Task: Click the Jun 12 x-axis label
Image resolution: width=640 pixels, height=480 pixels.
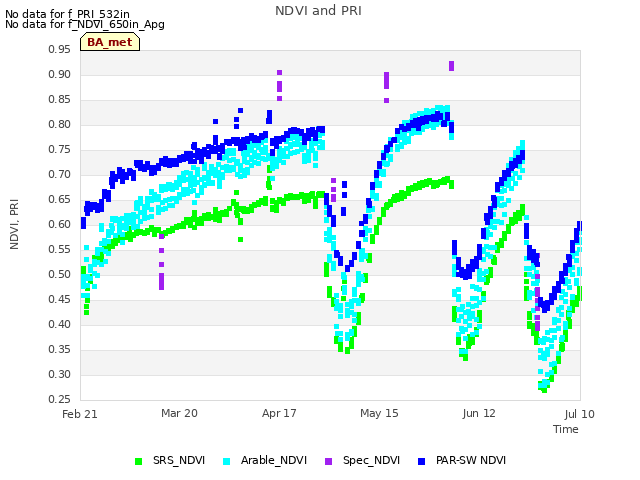Action: [x=479, y=413]
